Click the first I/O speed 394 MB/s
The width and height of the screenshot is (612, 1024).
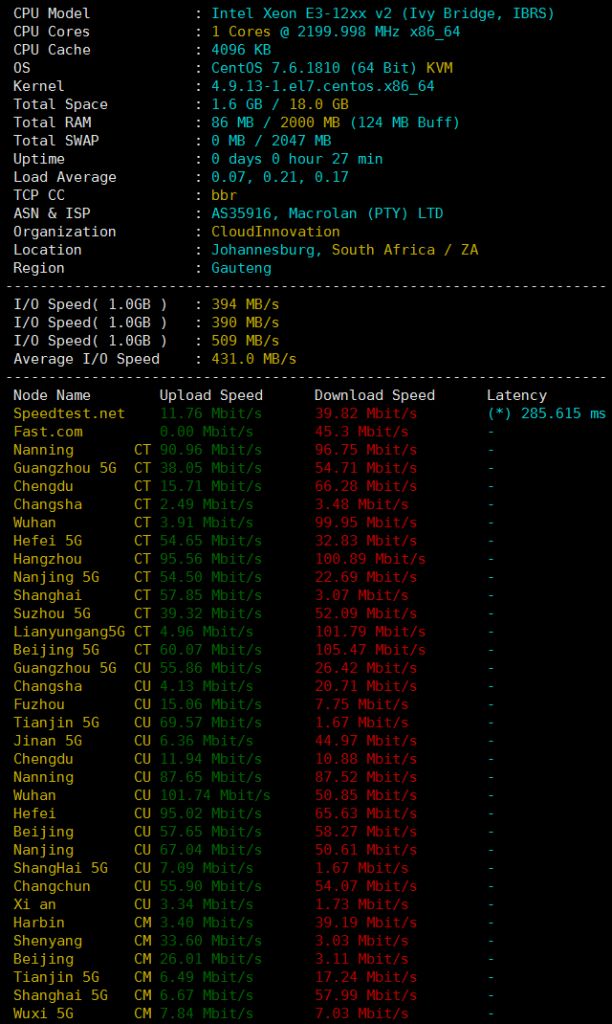point(245,304)
